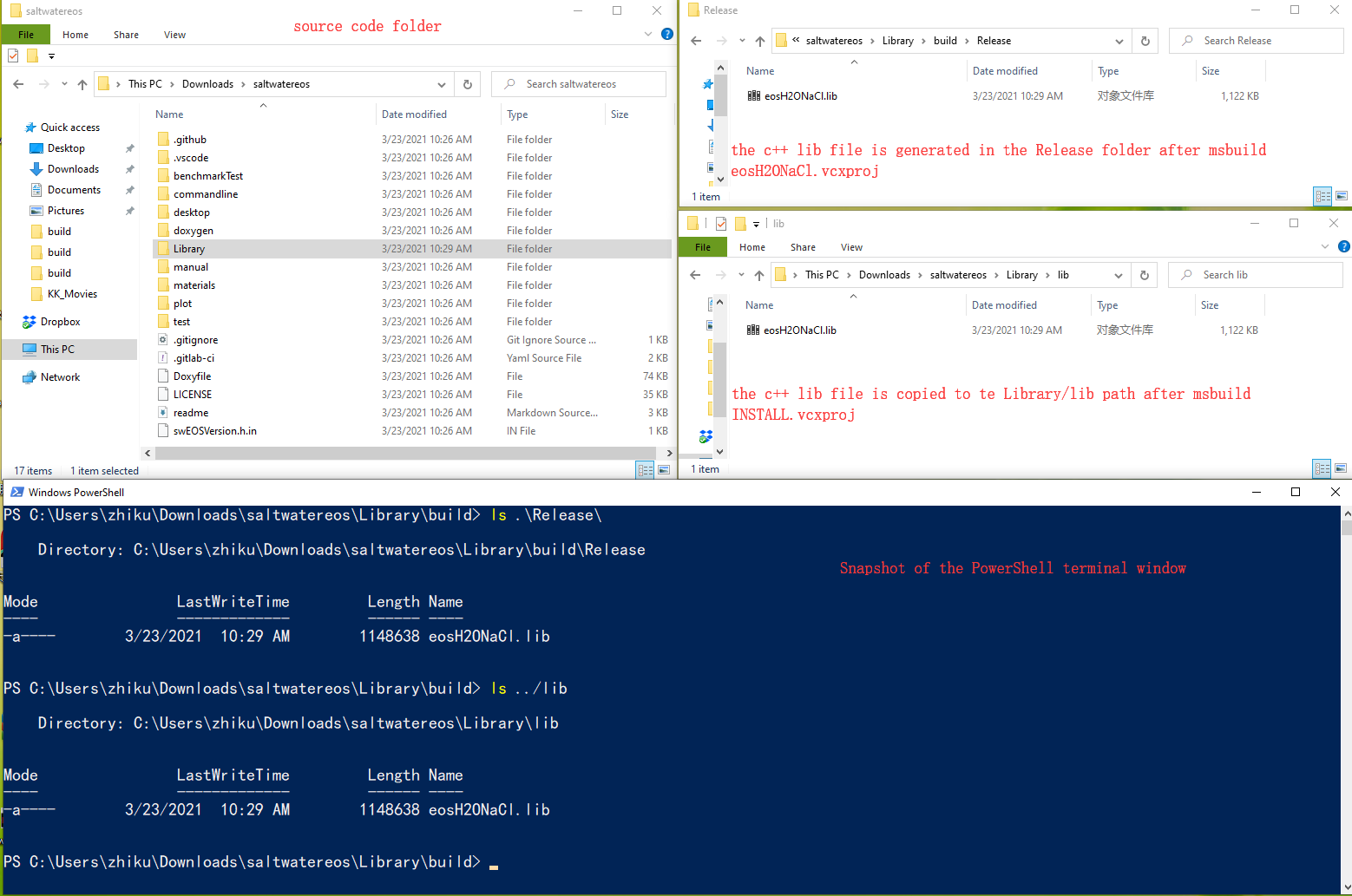Open View tab in saltwatereos window
1352x896 pixels.
(174, 35)
